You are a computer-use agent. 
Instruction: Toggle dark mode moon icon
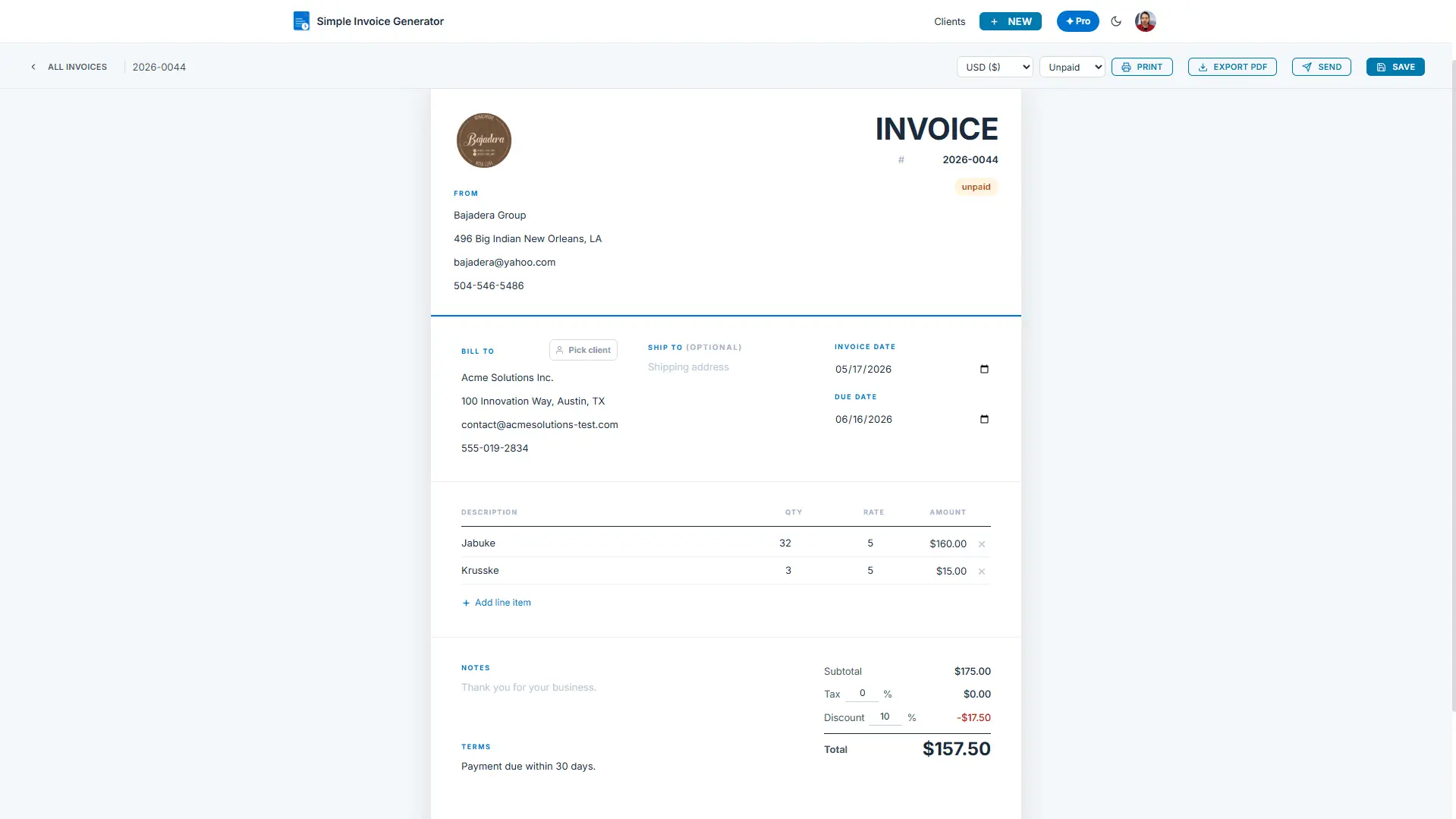[1115, 21]
